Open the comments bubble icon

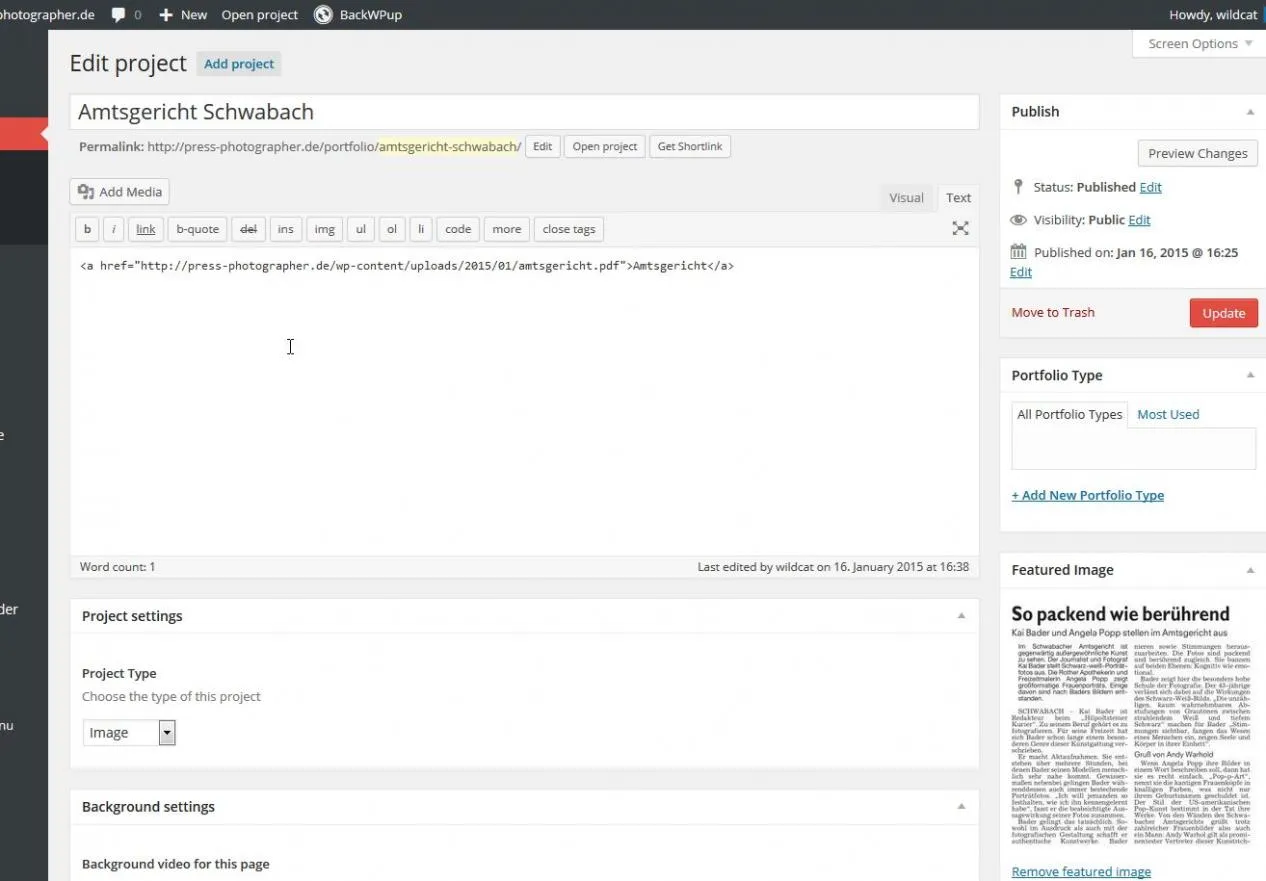(119, 15)
